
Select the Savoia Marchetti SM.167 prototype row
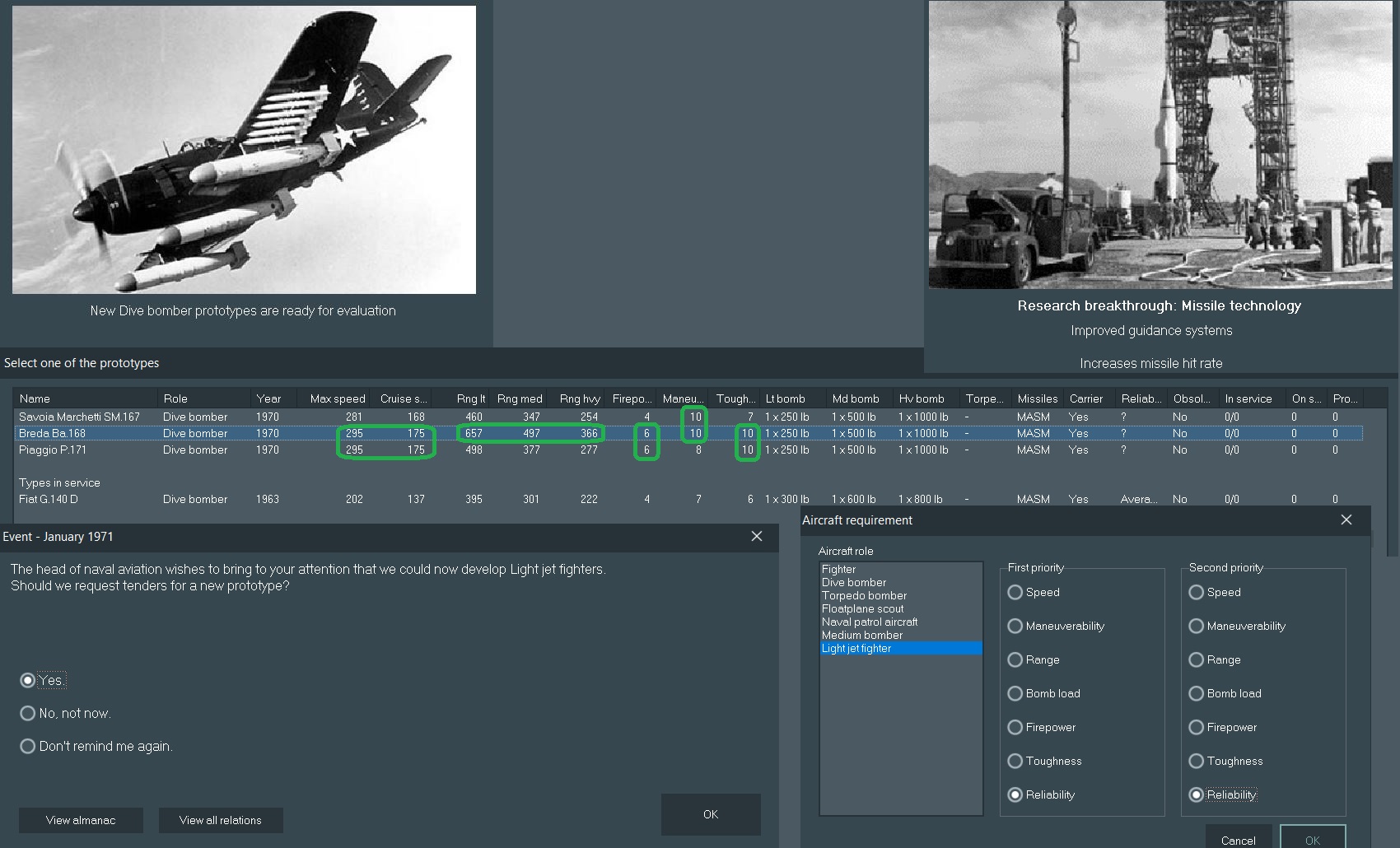pyautogui.click(x=79, y=417)
